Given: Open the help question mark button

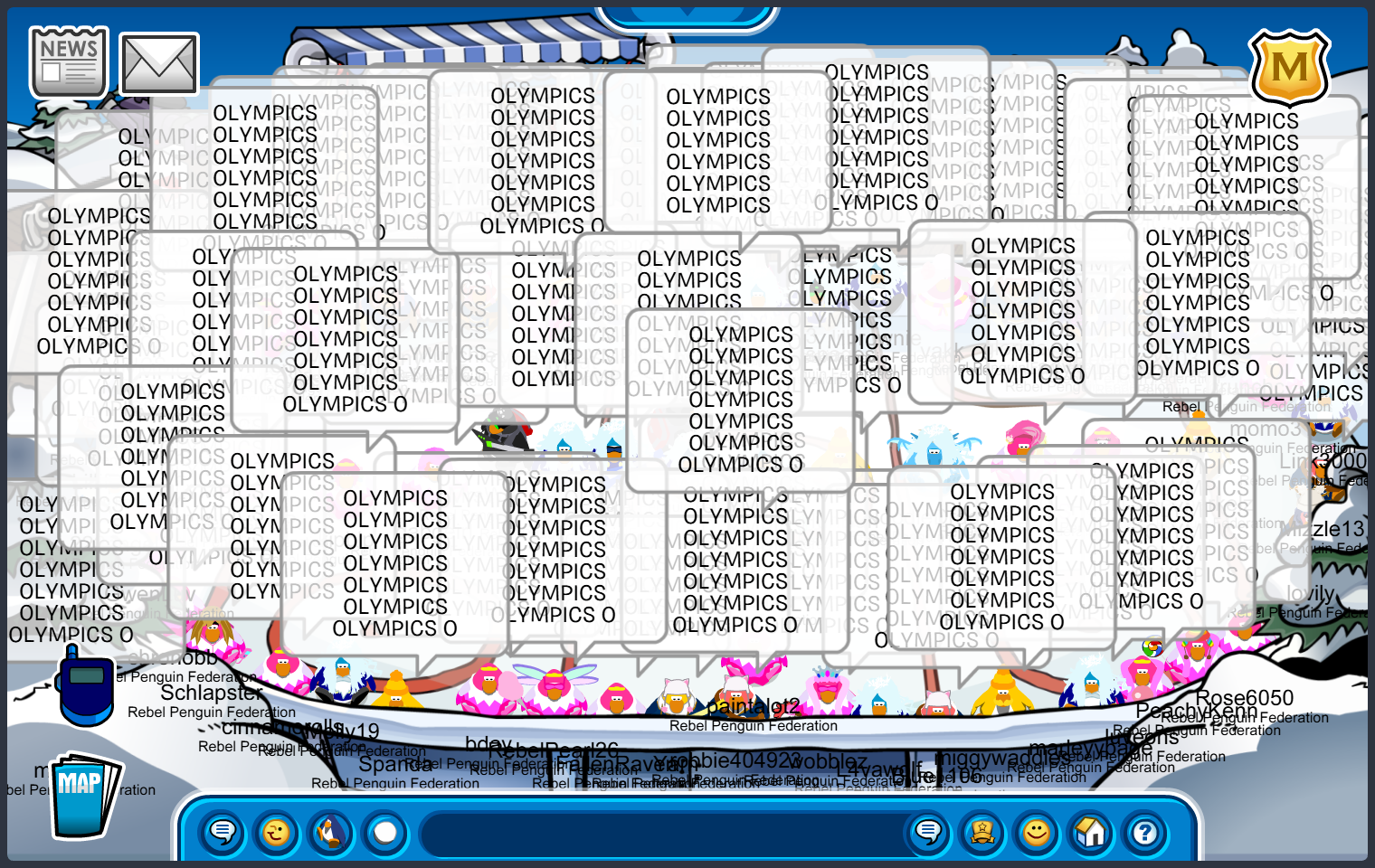Looking at the screenshot, I should (1145, 832).
